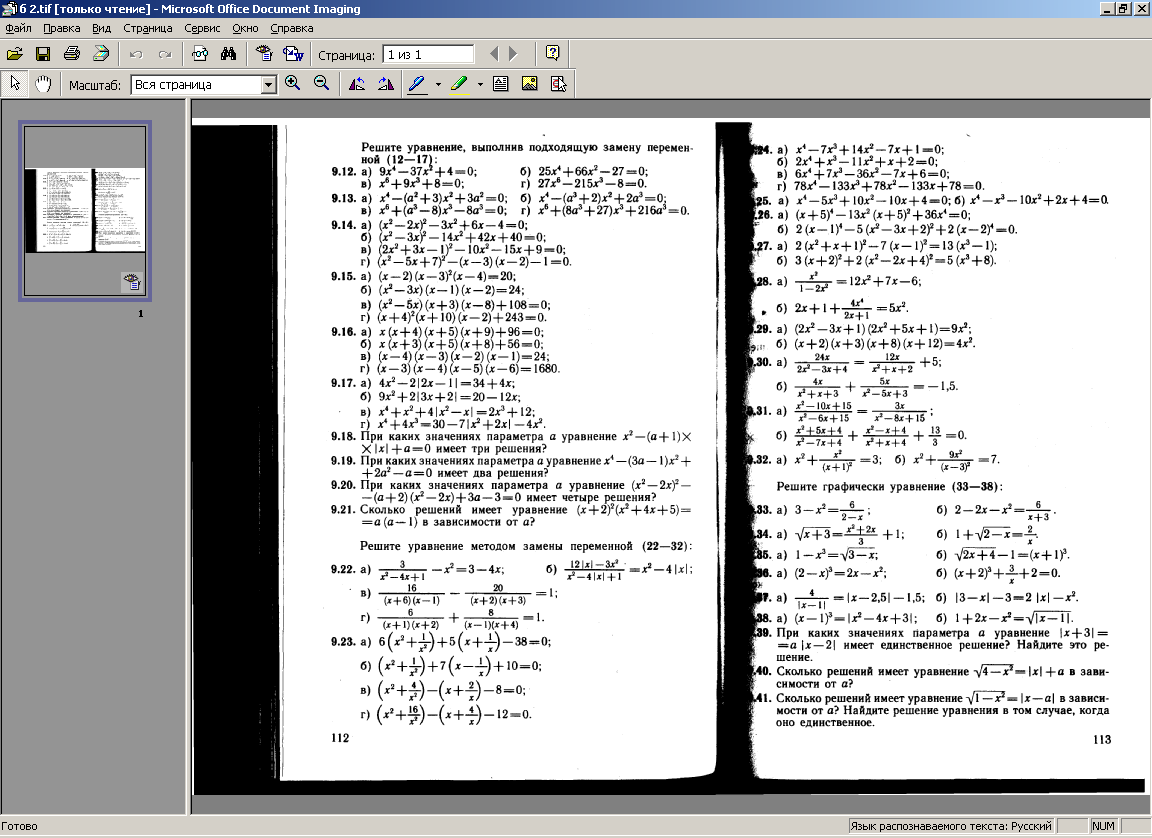Click exercise number 9.23 on the page

[x=343, y=641]
